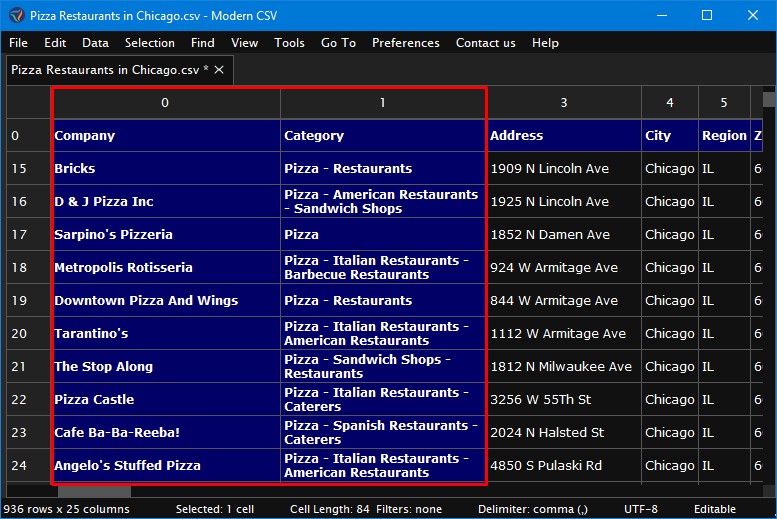Open the Find menu
Image resolution: width=777 pixels, height=519 pixels.
click(203, 43)
